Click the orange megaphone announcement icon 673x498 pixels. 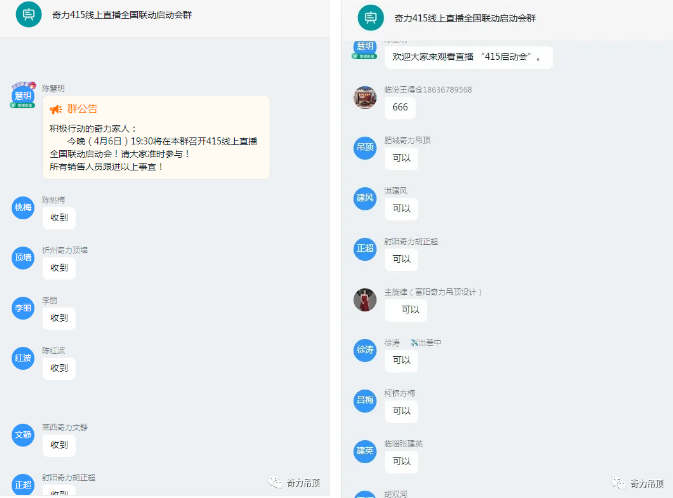click(x=56, y=109)
